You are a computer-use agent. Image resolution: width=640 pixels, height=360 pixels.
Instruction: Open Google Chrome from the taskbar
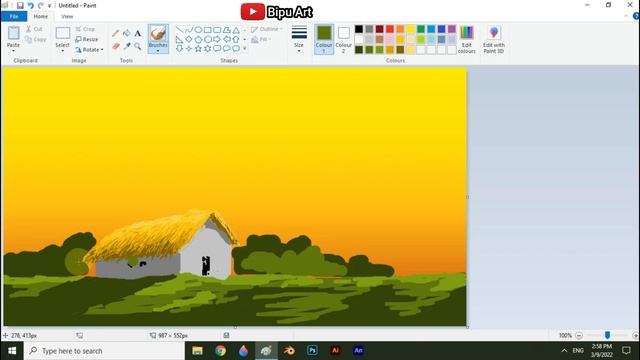coord(220,351)
